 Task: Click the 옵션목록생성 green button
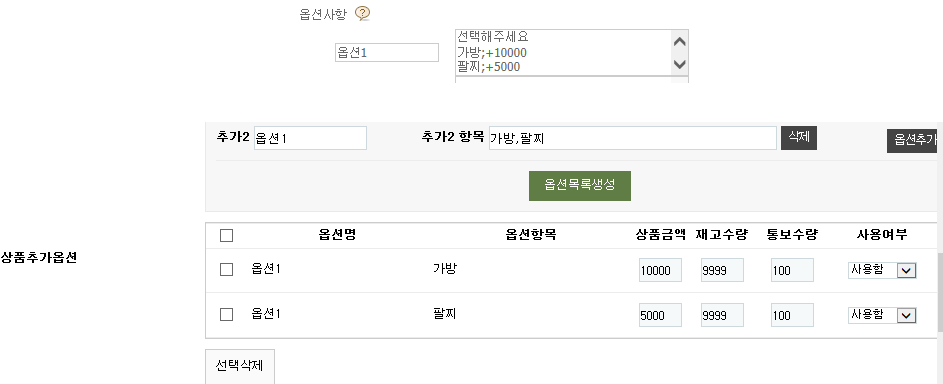[x=580, y=186]
